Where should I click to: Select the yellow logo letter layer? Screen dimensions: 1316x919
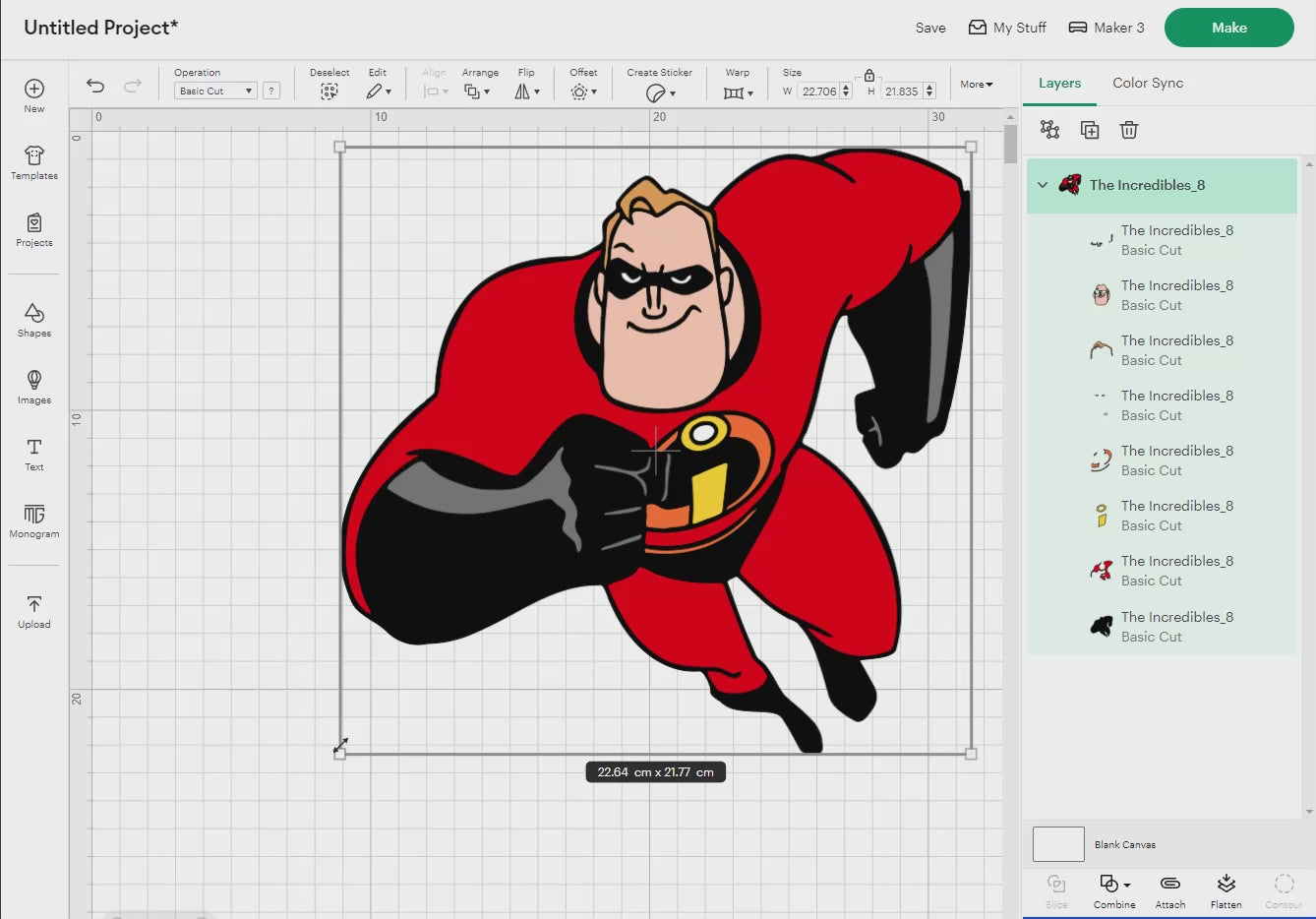click(x=1162, y=516)
